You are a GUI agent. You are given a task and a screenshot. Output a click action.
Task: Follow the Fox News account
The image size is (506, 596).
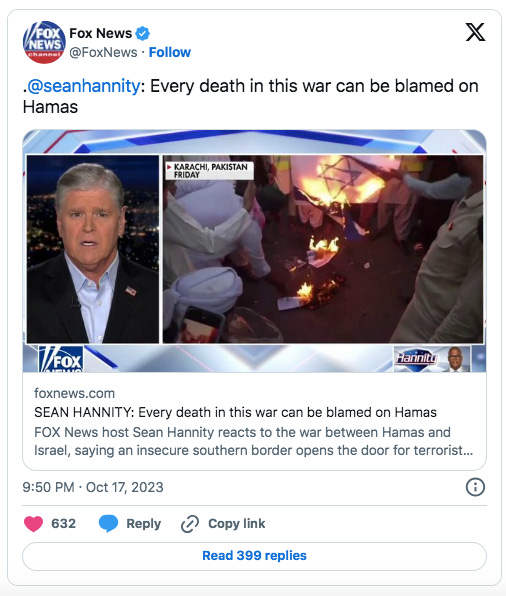point(170,52)
